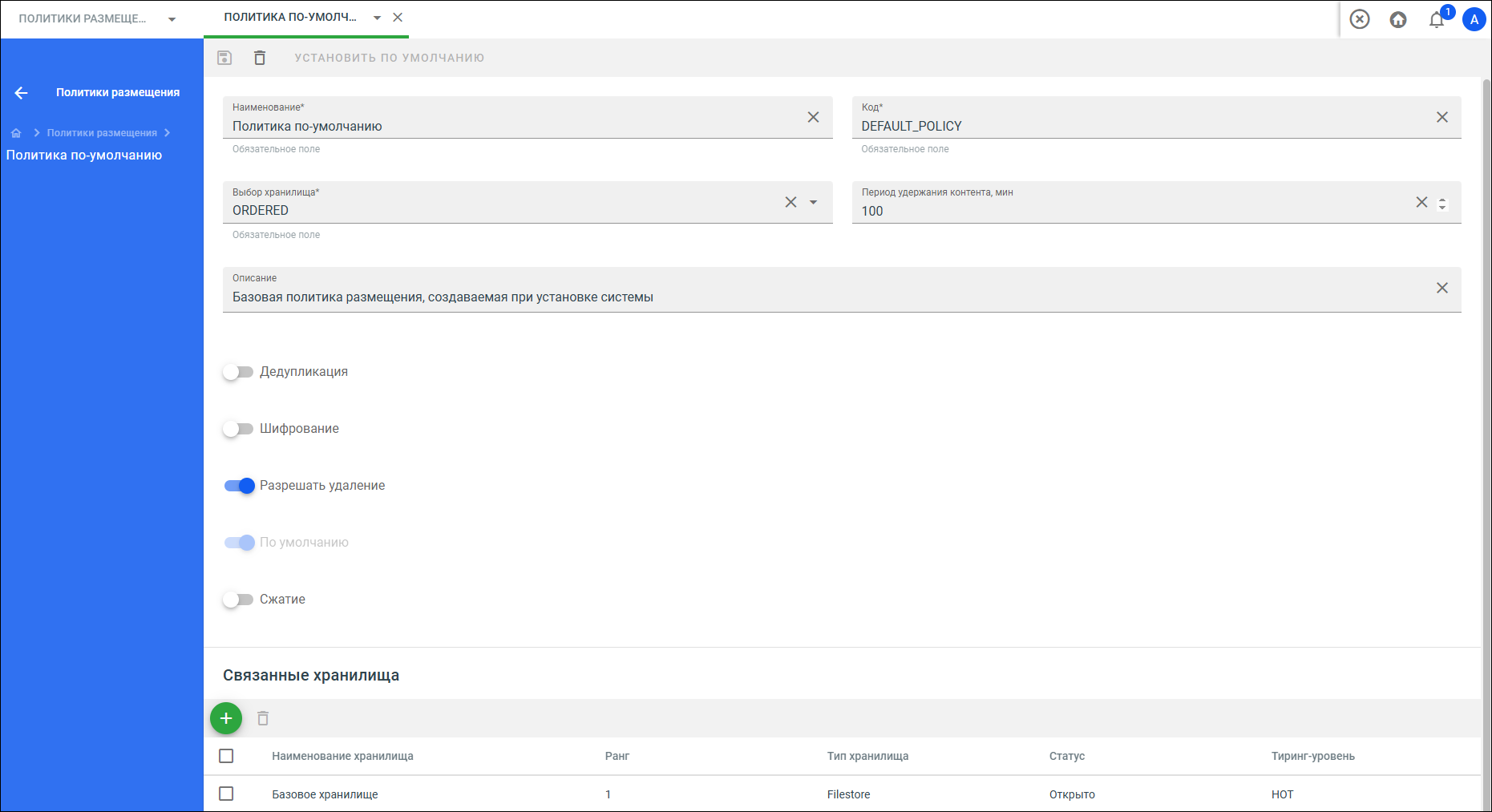Image resolution: width=1492 pixels, height=812 pixels.
Task: Open the Выбор хранилища dropdown arrow
Action: coord(813,202)
